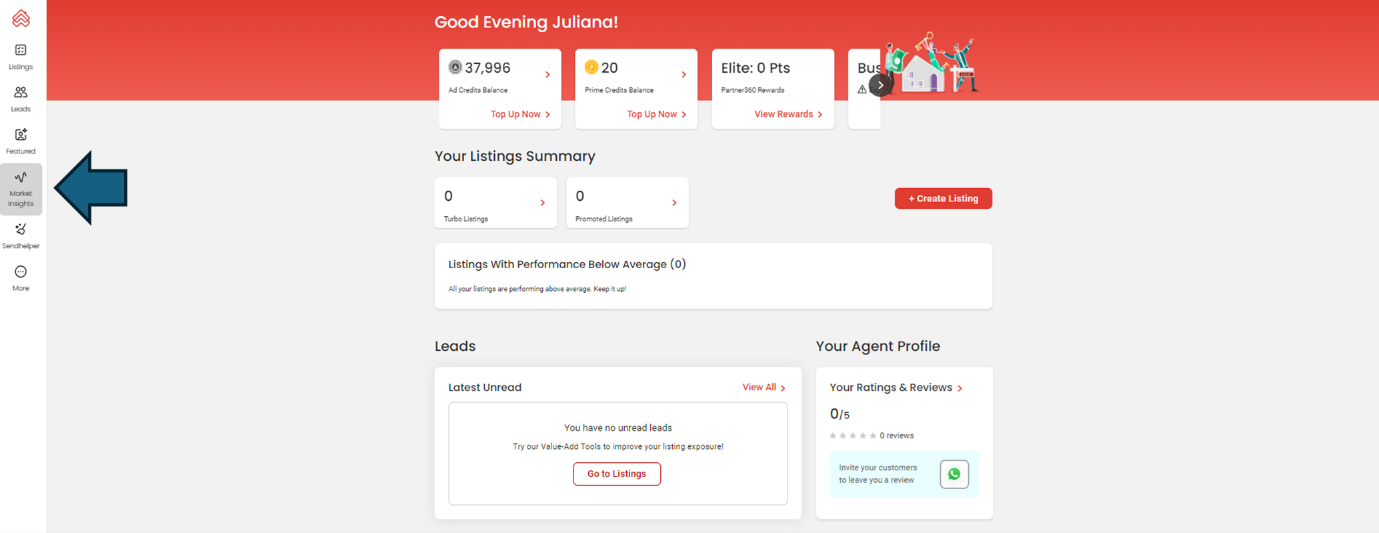1379x533 pixels.
Task: Click Top Up Now for Prime Credits
Action: pos(656,114)
